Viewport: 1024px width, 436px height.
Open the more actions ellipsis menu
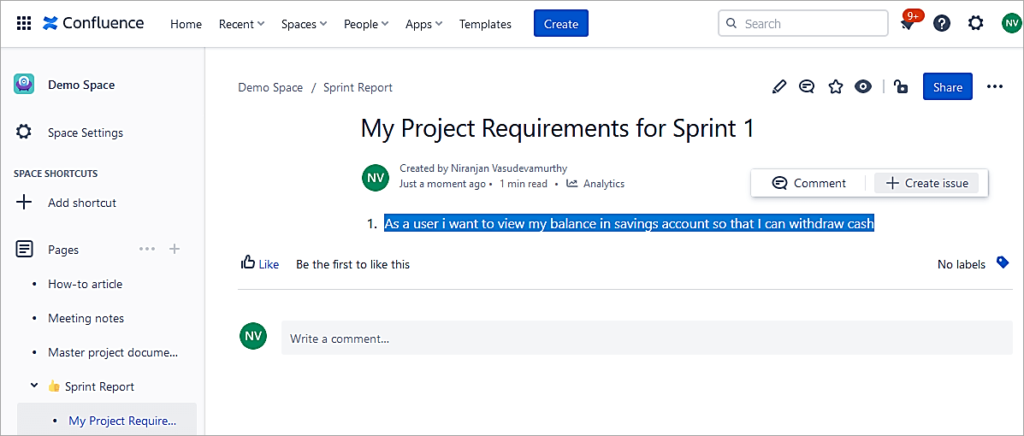(995, 87)
